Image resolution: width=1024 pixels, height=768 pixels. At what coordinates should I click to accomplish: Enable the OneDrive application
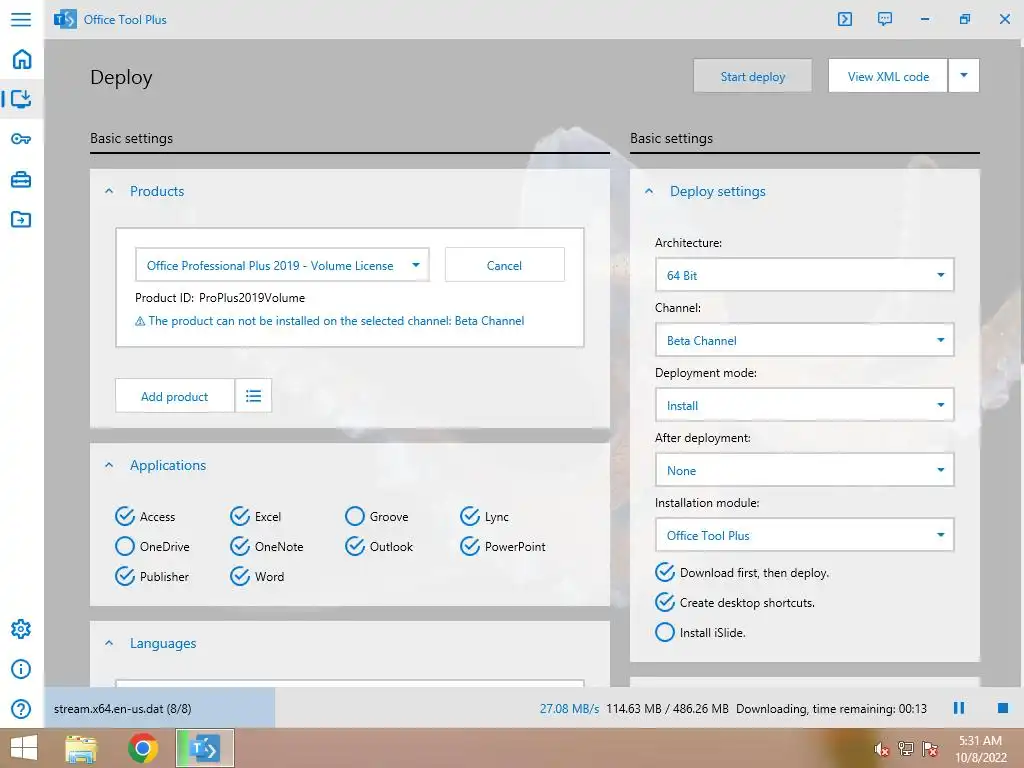(x=125, y=546)
